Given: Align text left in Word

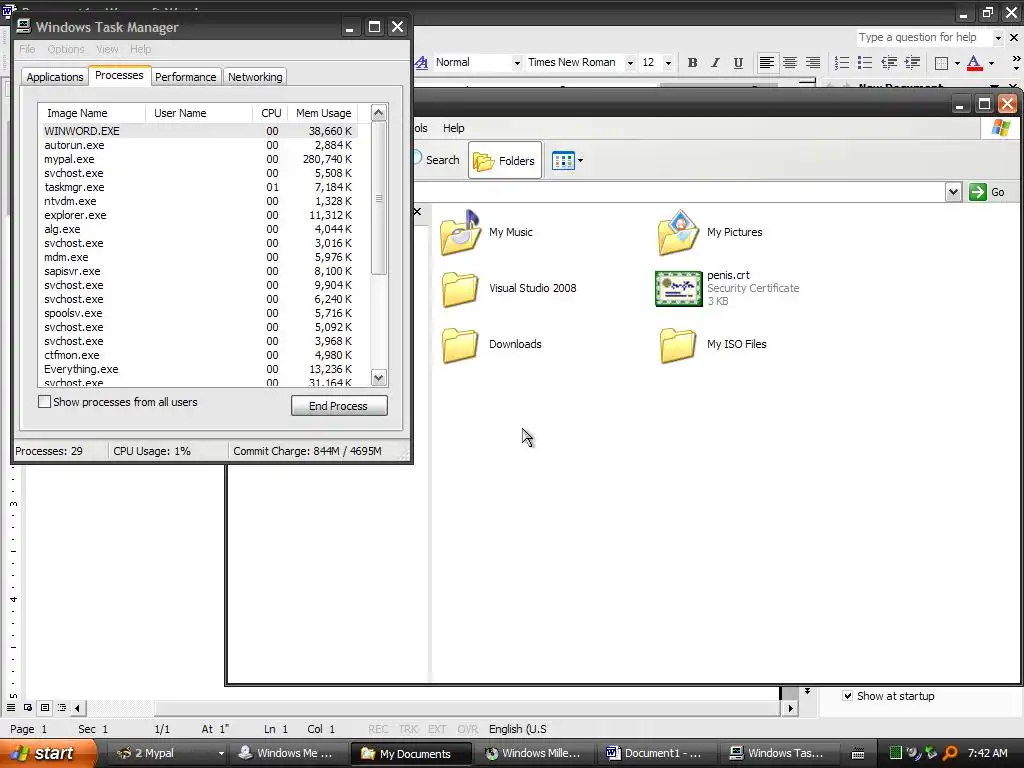Looking at the screenshot, I should tap(767, 63).
